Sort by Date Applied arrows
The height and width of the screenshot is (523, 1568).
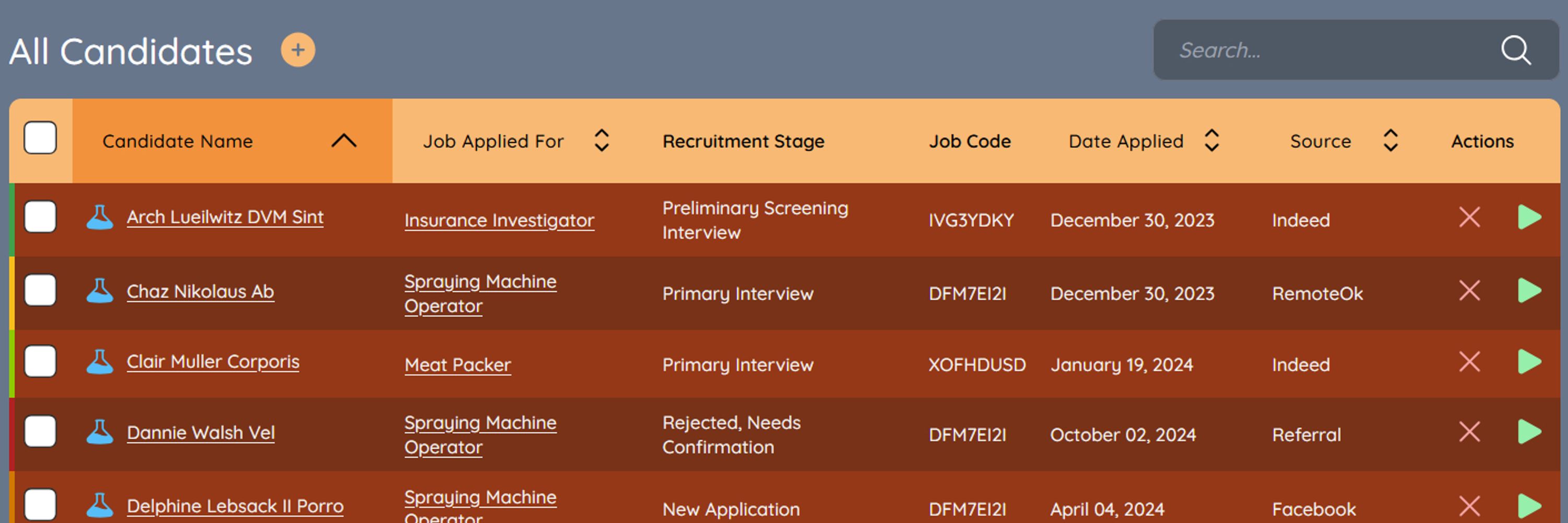click(1212, 141)
